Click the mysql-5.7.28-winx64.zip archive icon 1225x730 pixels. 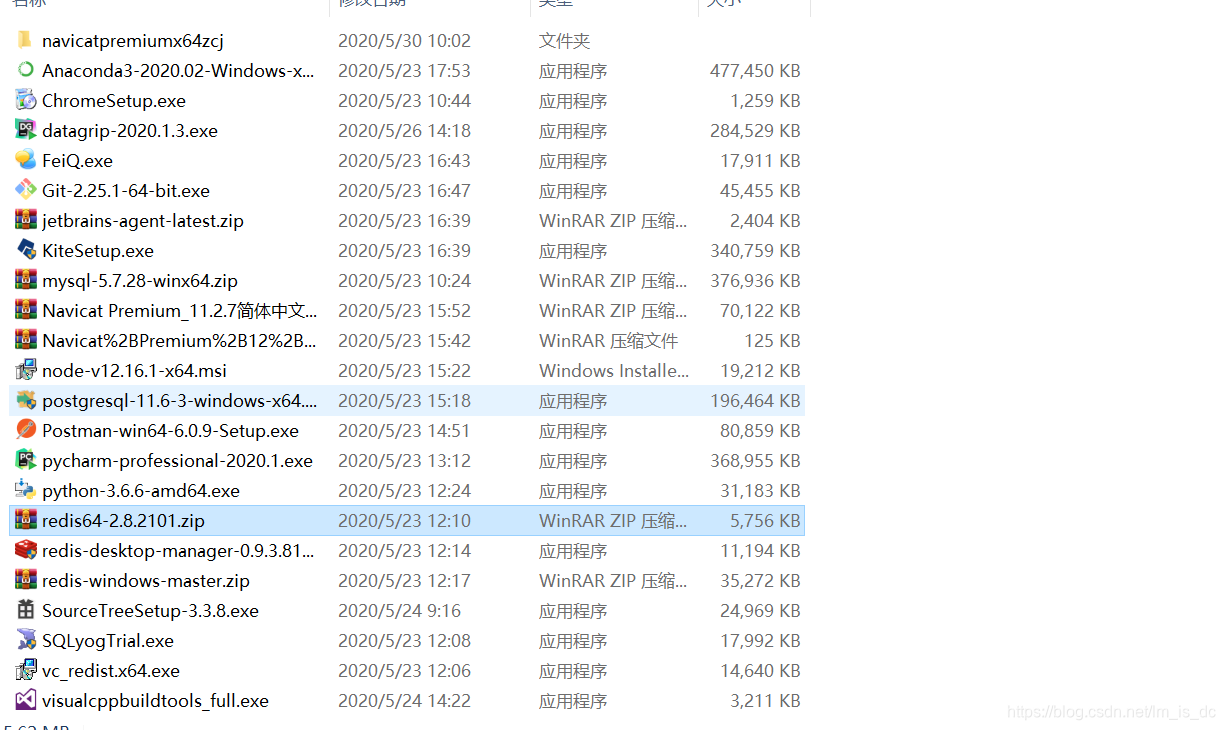(26, 280)
